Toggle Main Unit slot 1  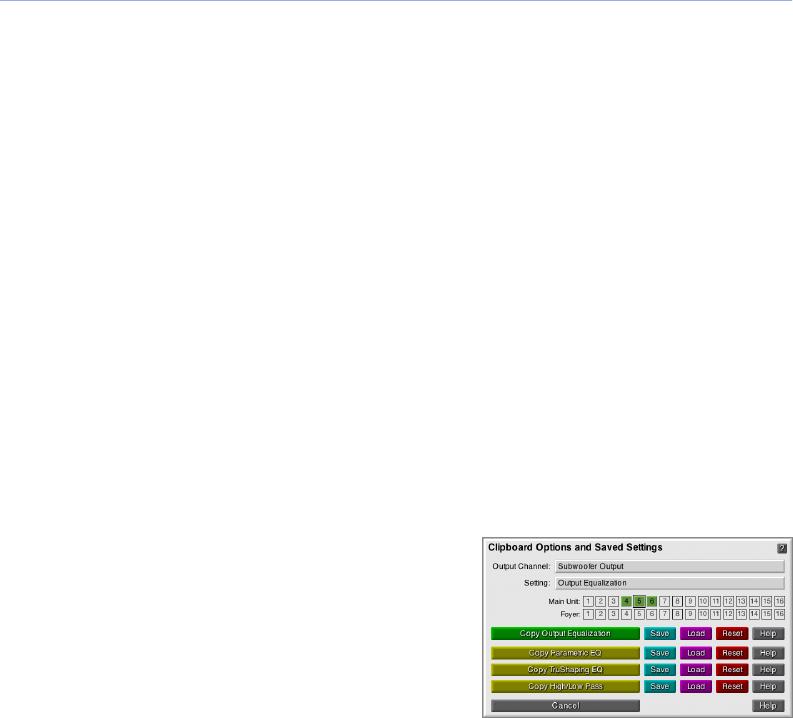tap(588, 601)
